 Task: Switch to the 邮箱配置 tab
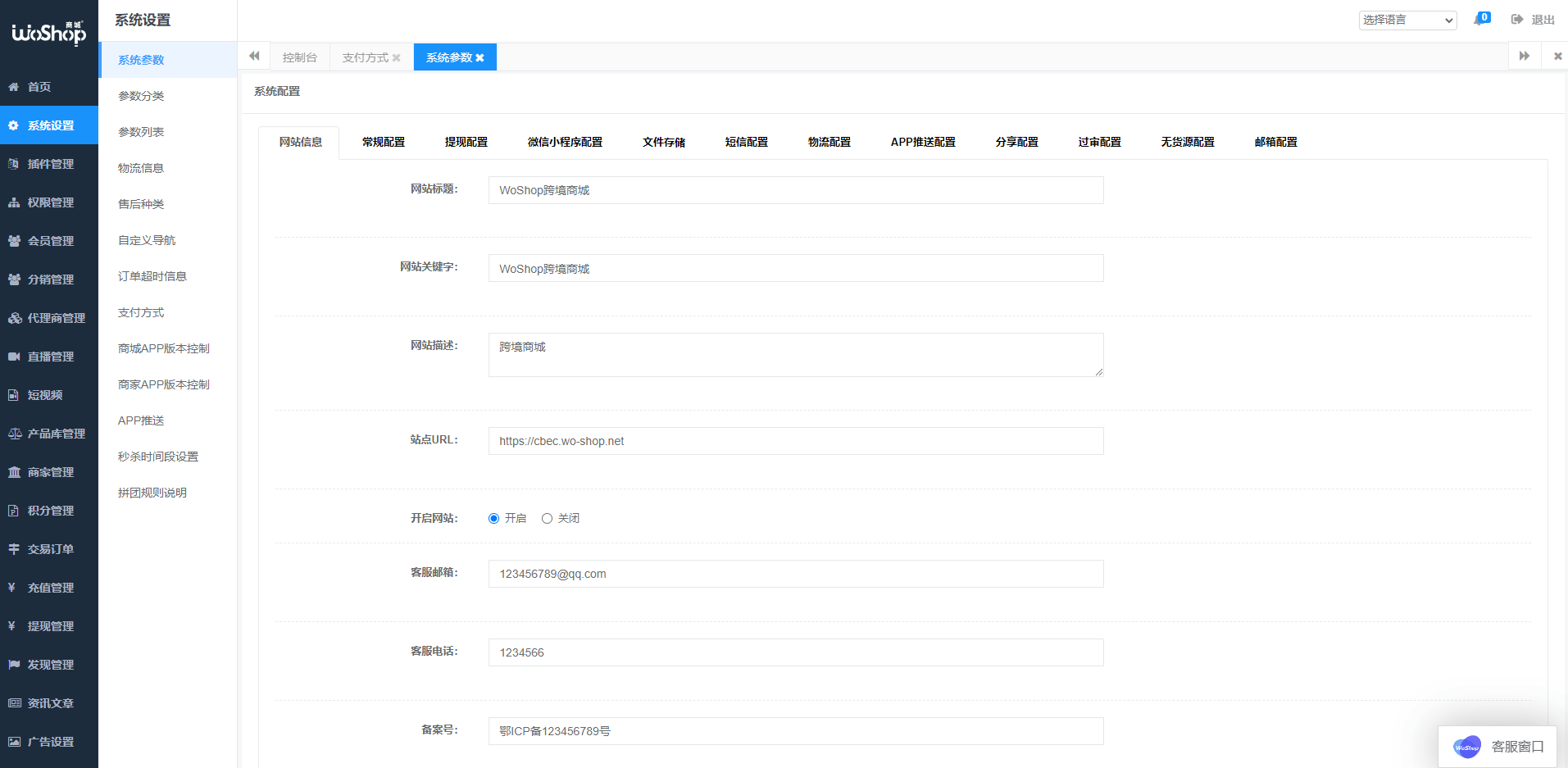pos(1275,142)
